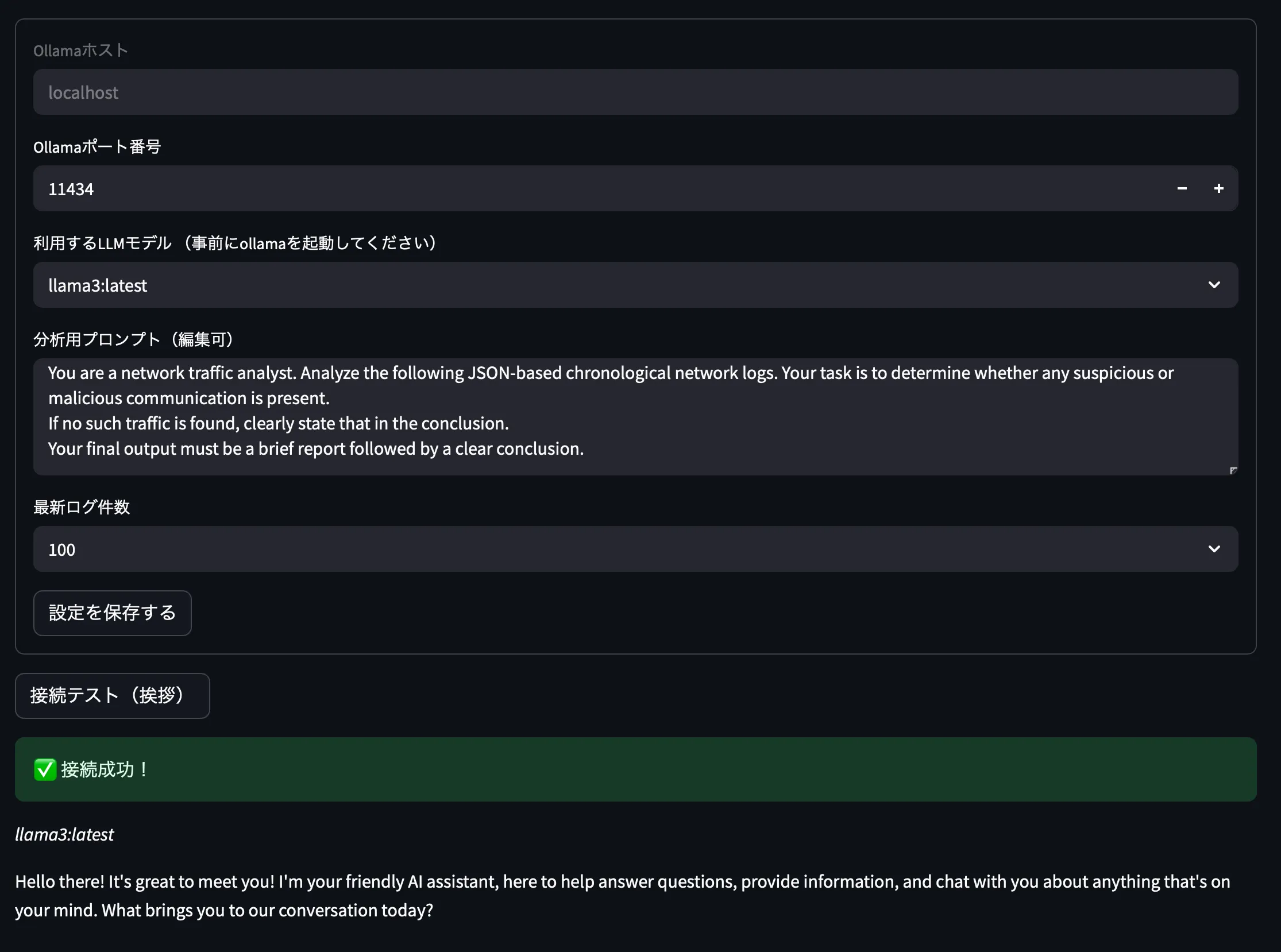
Task: Click the 接続成功！ success banner
Action: pos(634,769)
